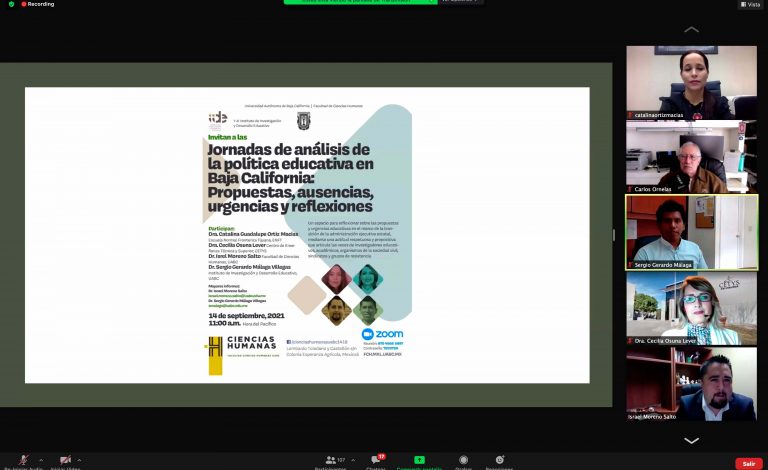The height and width of the screenshot is (470, 768).
Task: Click the red Salir button
Action: [x=748, y=463]
